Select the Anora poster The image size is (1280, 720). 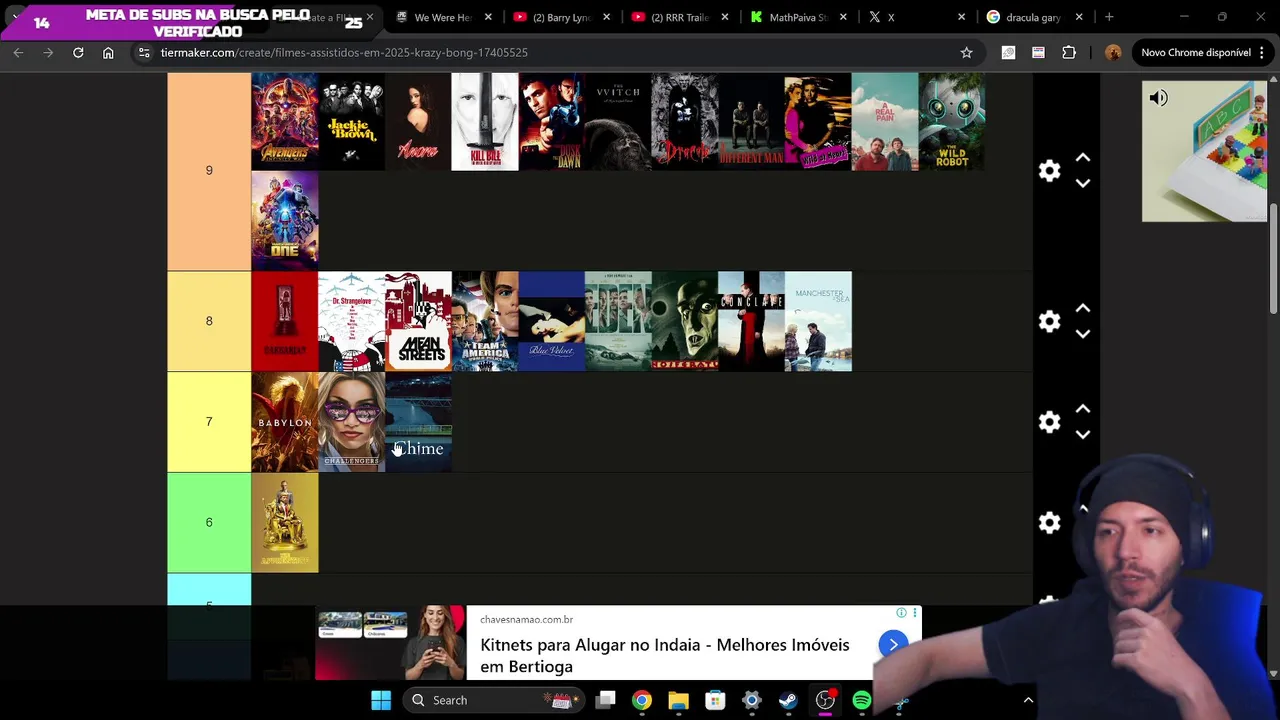(418, 121)
